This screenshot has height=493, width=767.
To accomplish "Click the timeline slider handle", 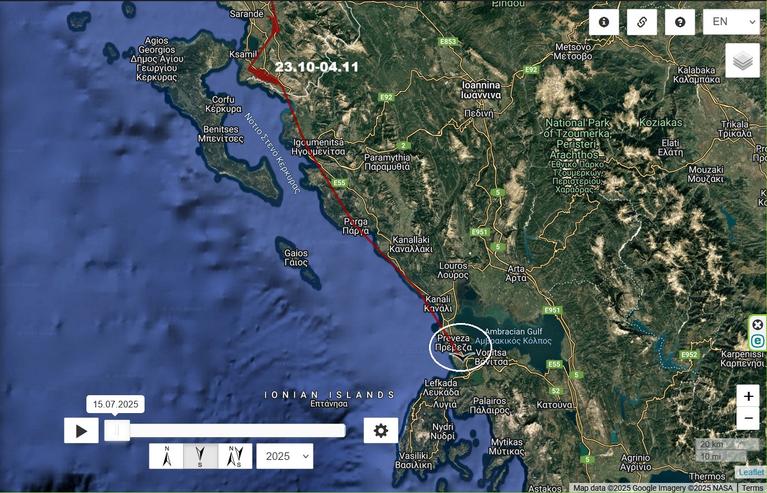I will pyautogui.click(x=117, y=430).
